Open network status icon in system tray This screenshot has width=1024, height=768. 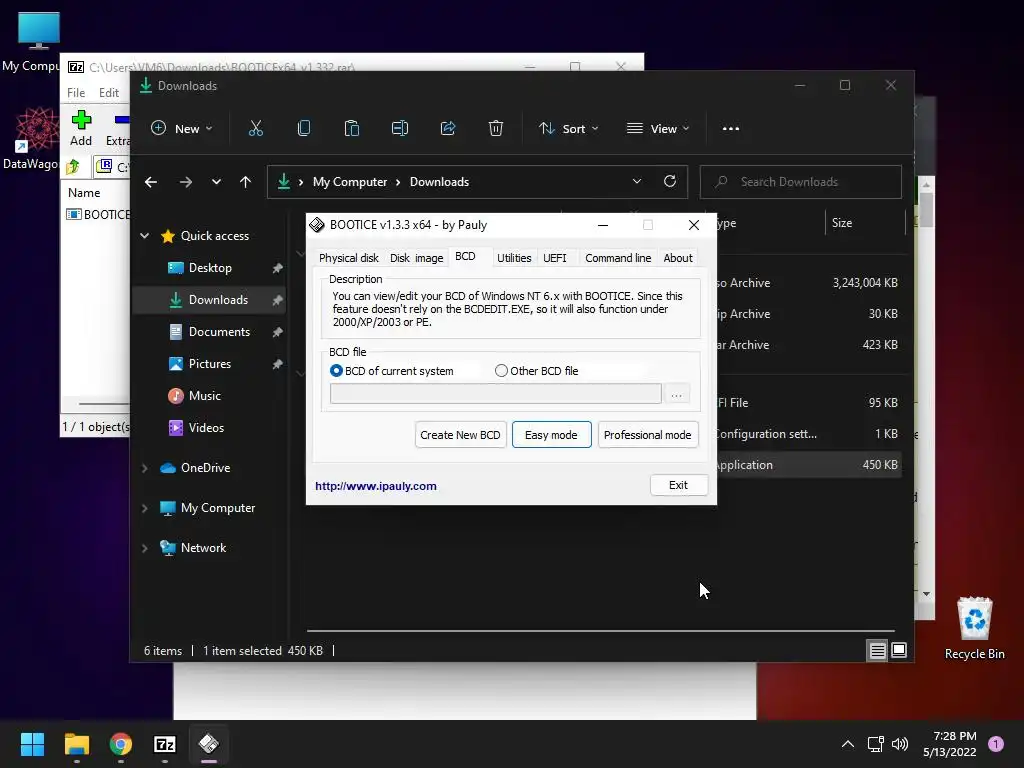click(875, 744)
